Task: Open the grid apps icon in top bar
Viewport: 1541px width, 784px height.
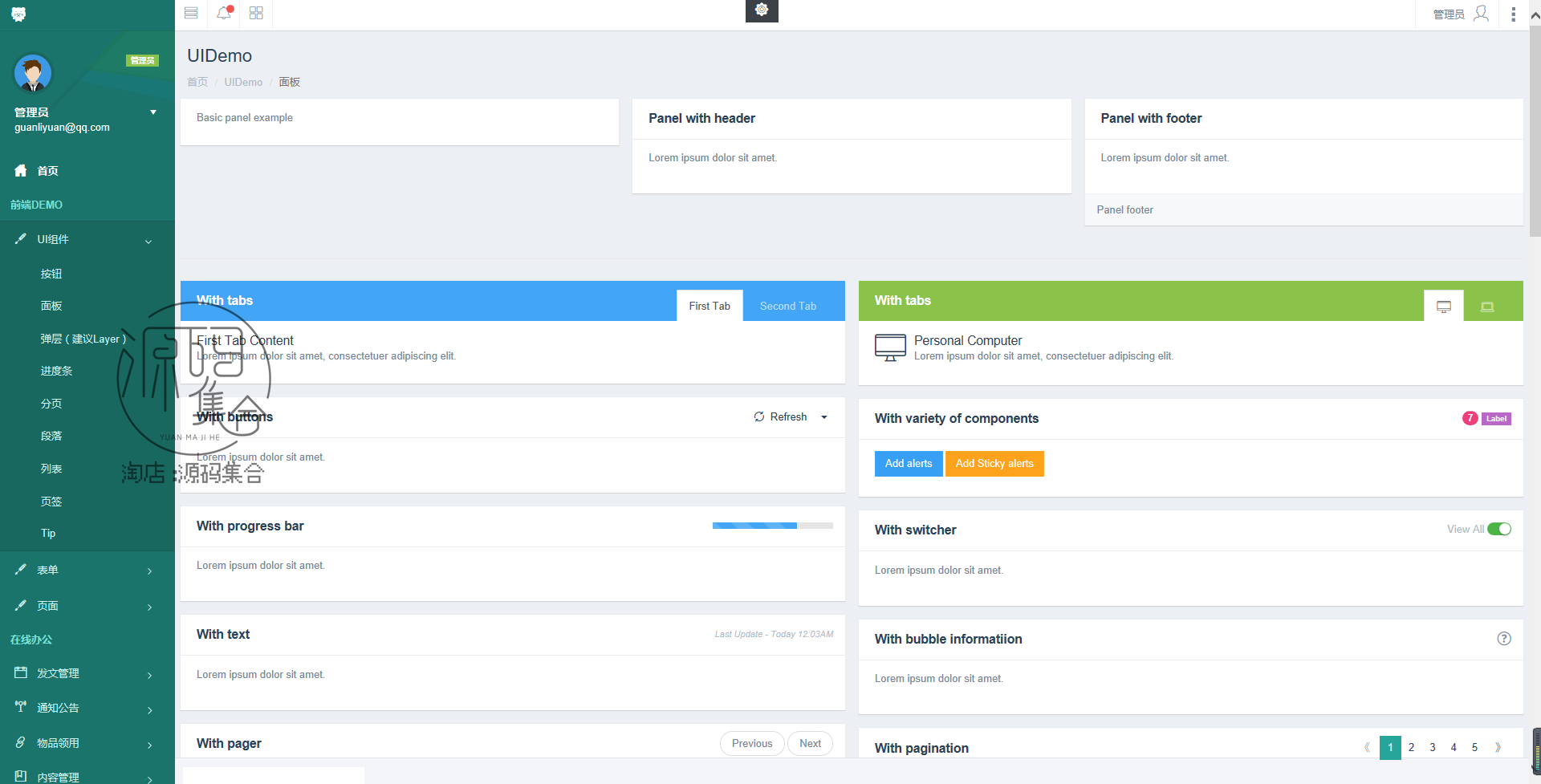Action: pyautogui.click(x=256, y=13)
